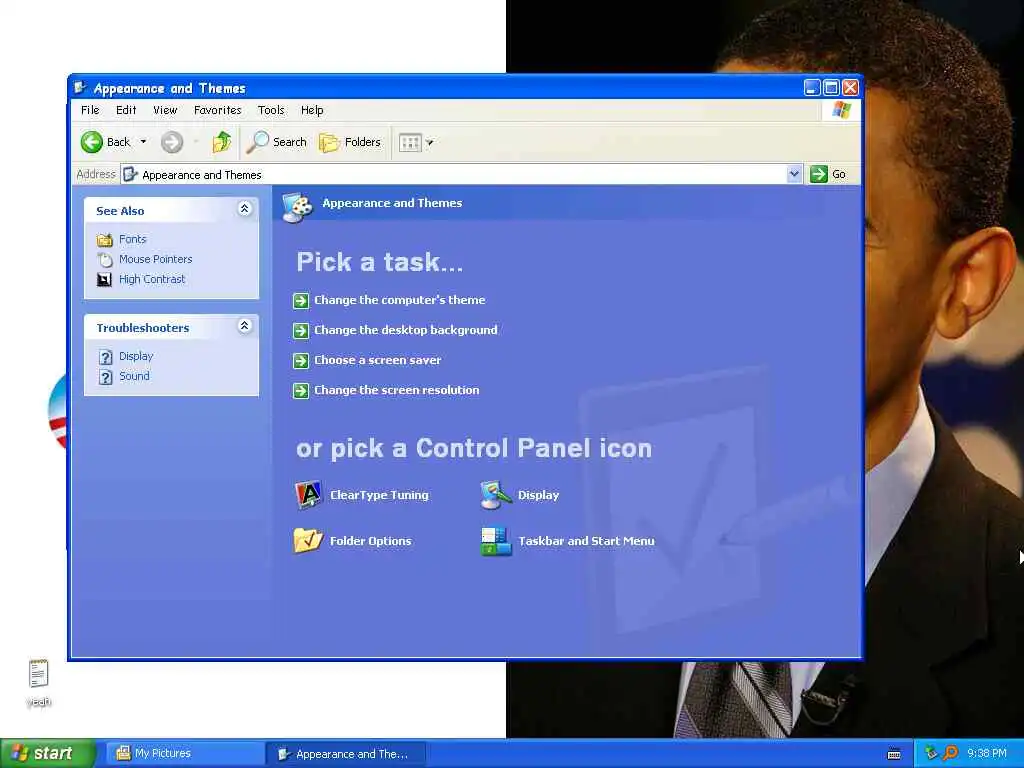Click the Taskbar and Start Menu label
Viewport: 1024px width, 768px height.
[x=586, y=541]
